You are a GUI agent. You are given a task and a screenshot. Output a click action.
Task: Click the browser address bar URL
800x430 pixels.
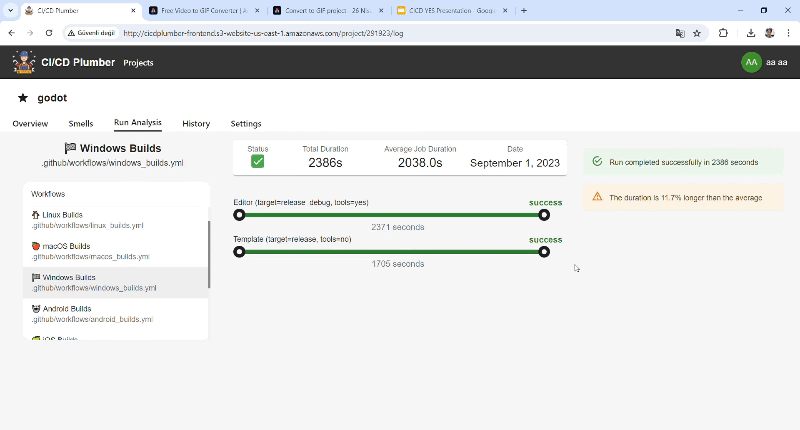coord(263,33)
